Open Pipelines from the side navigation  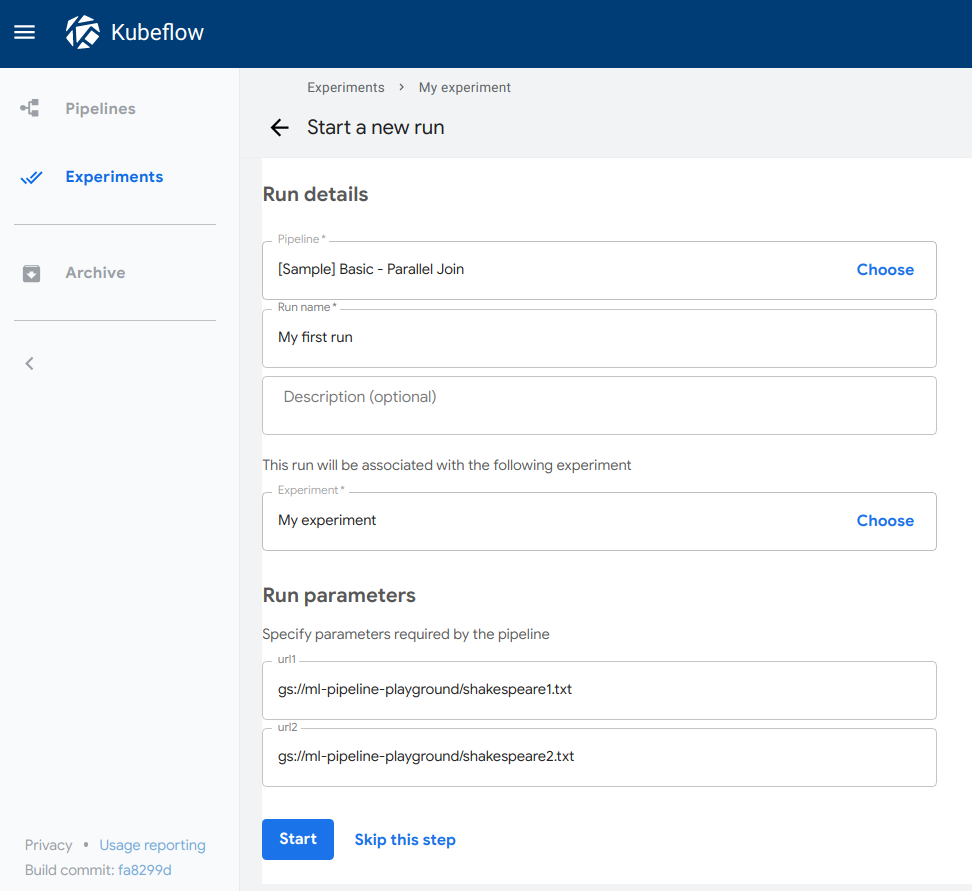click(x=100, y=108)
